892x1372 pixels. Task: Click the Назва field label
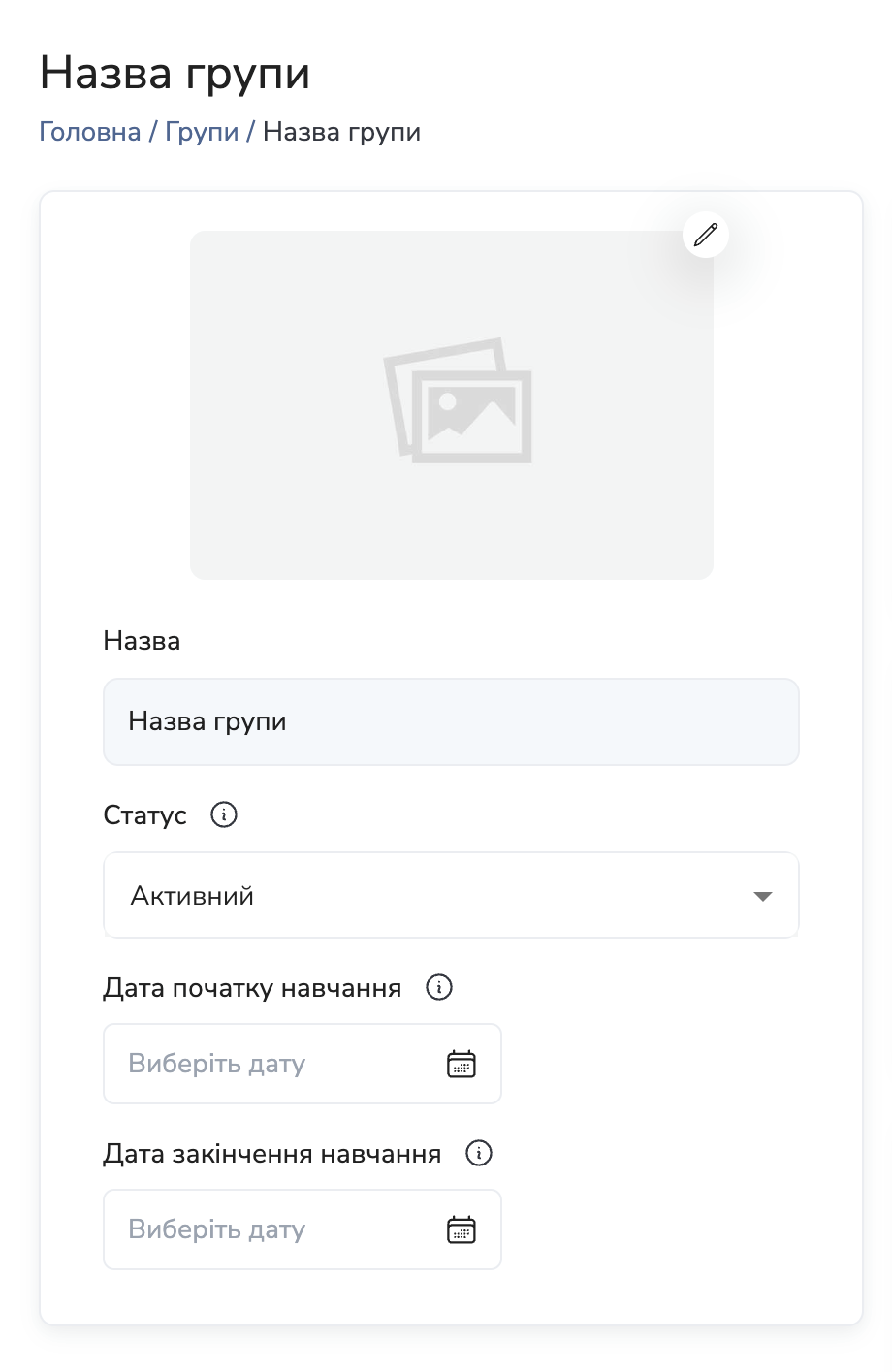(141, 640)
